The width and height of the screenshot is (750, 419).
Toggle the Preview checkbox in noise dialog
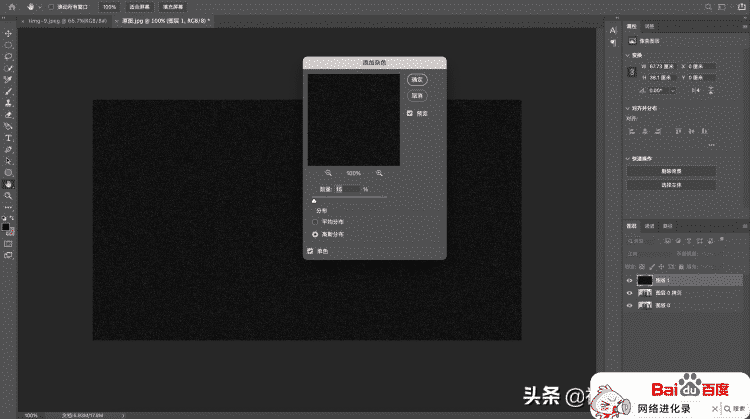tap(410, 113)
